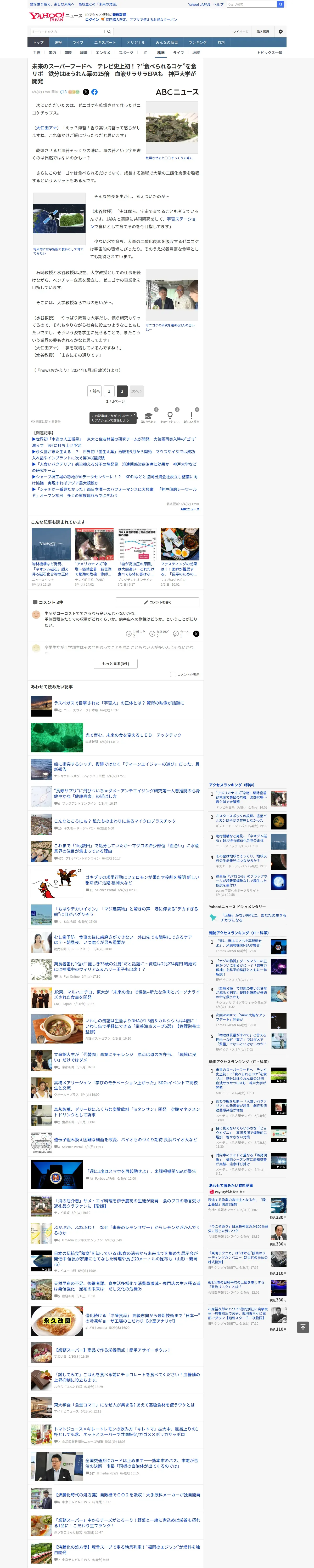Click the ログイン link
Screen dimensions: 314x1568
click(x=92, y=20)
